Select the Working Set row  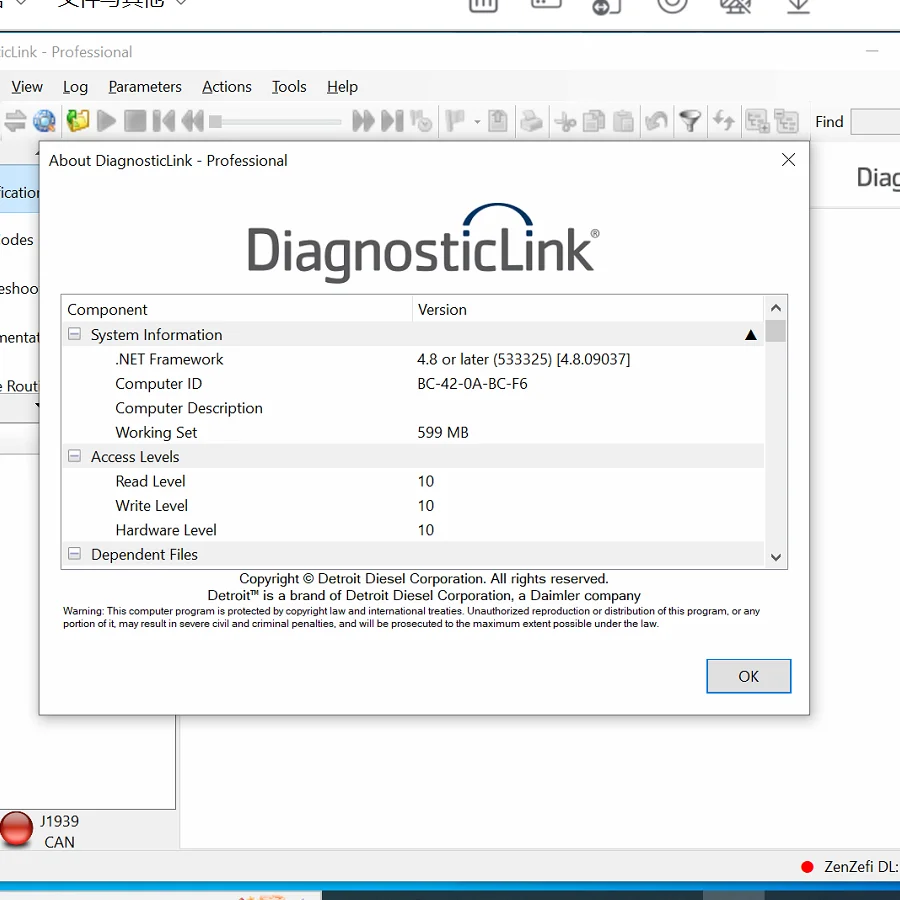click(x=413, y=432)
